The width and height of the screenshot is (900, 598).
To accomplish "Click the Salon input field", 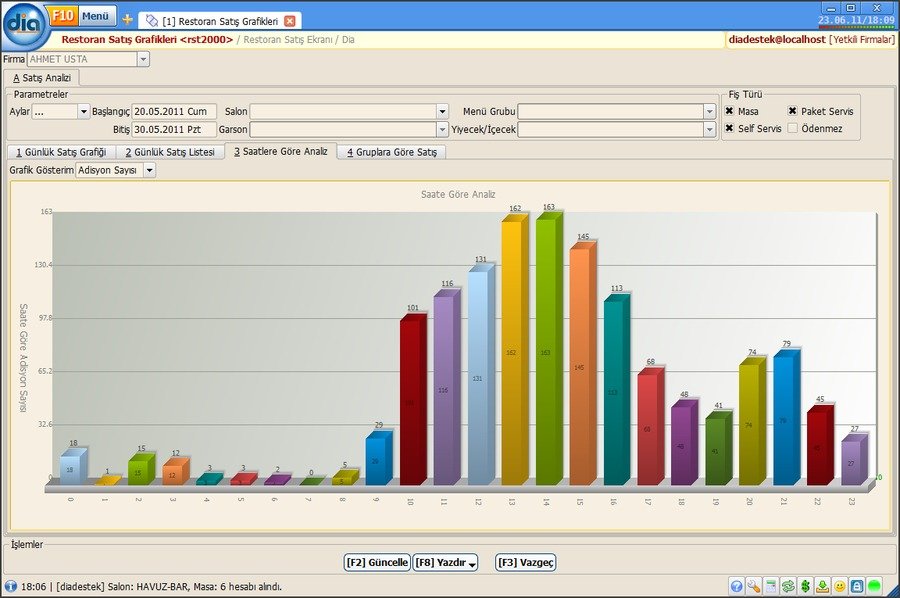I will [x=343, y=111].
